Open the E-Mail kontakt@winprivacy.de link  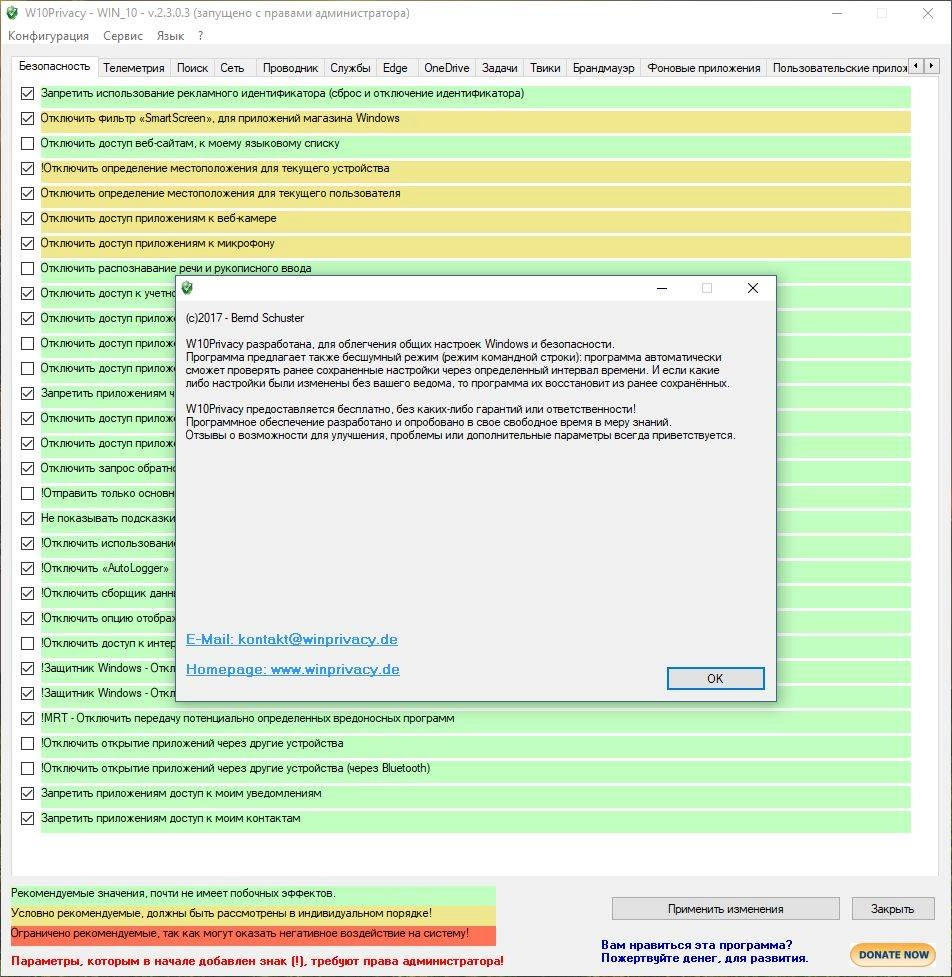292,639
